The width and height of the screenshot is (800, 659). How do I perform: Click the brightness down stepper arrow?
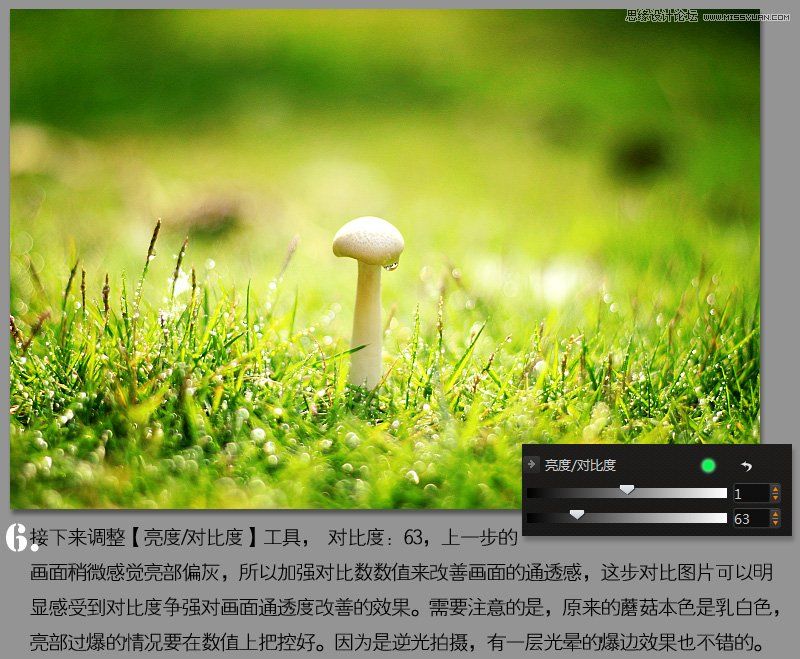(774, 498)
